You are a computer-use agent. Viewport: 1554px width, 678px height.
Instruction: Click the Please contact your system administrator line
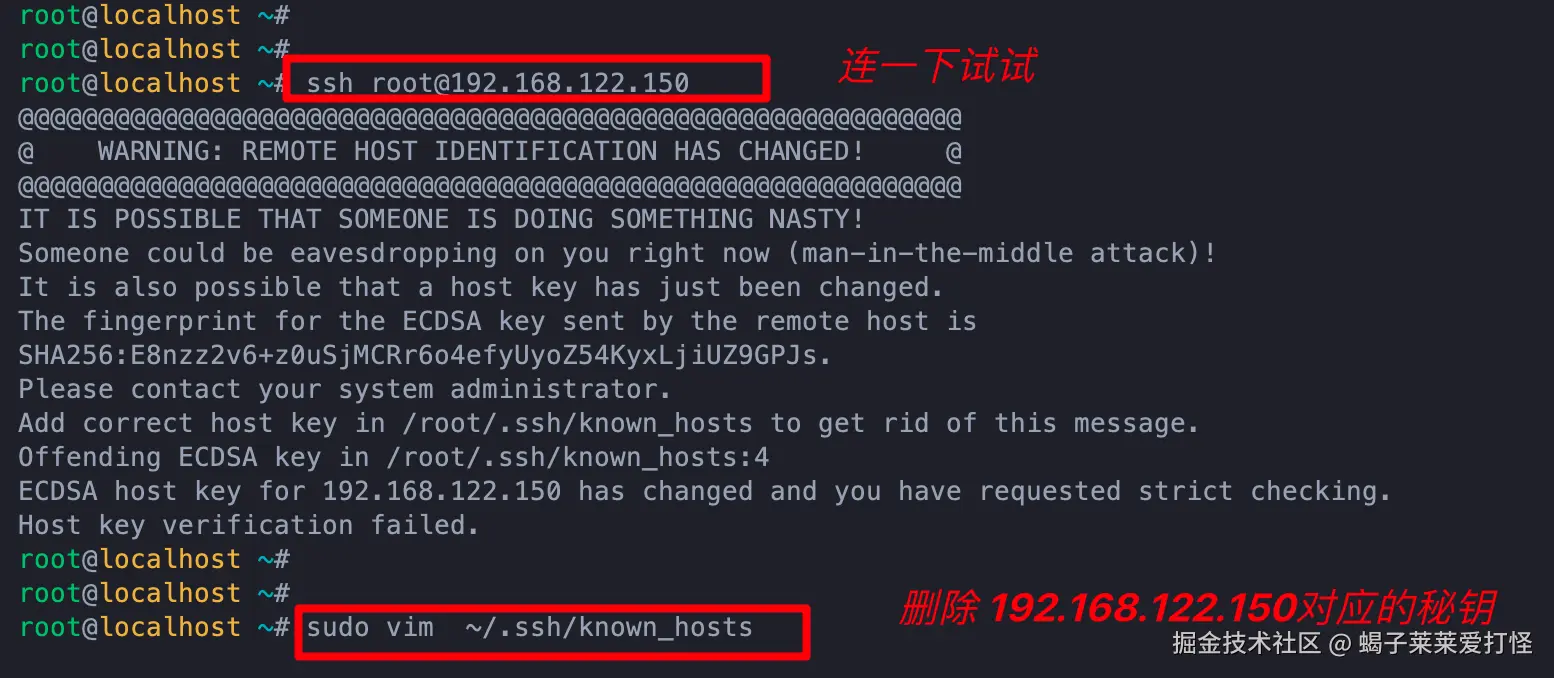345,390
